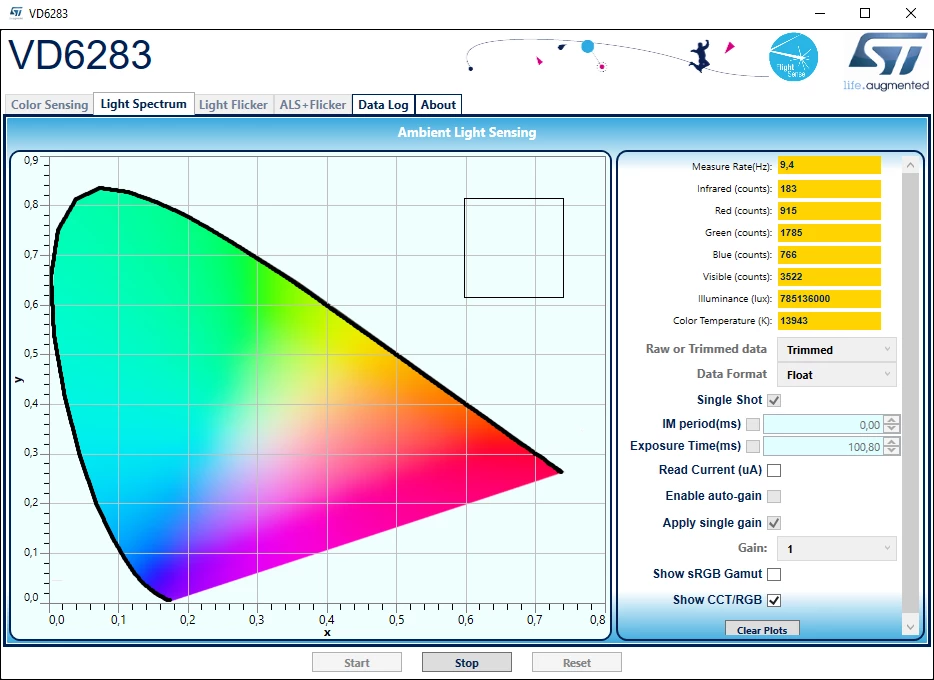
Task: Toggle the Single Shot checkbox
Action: 774,401
